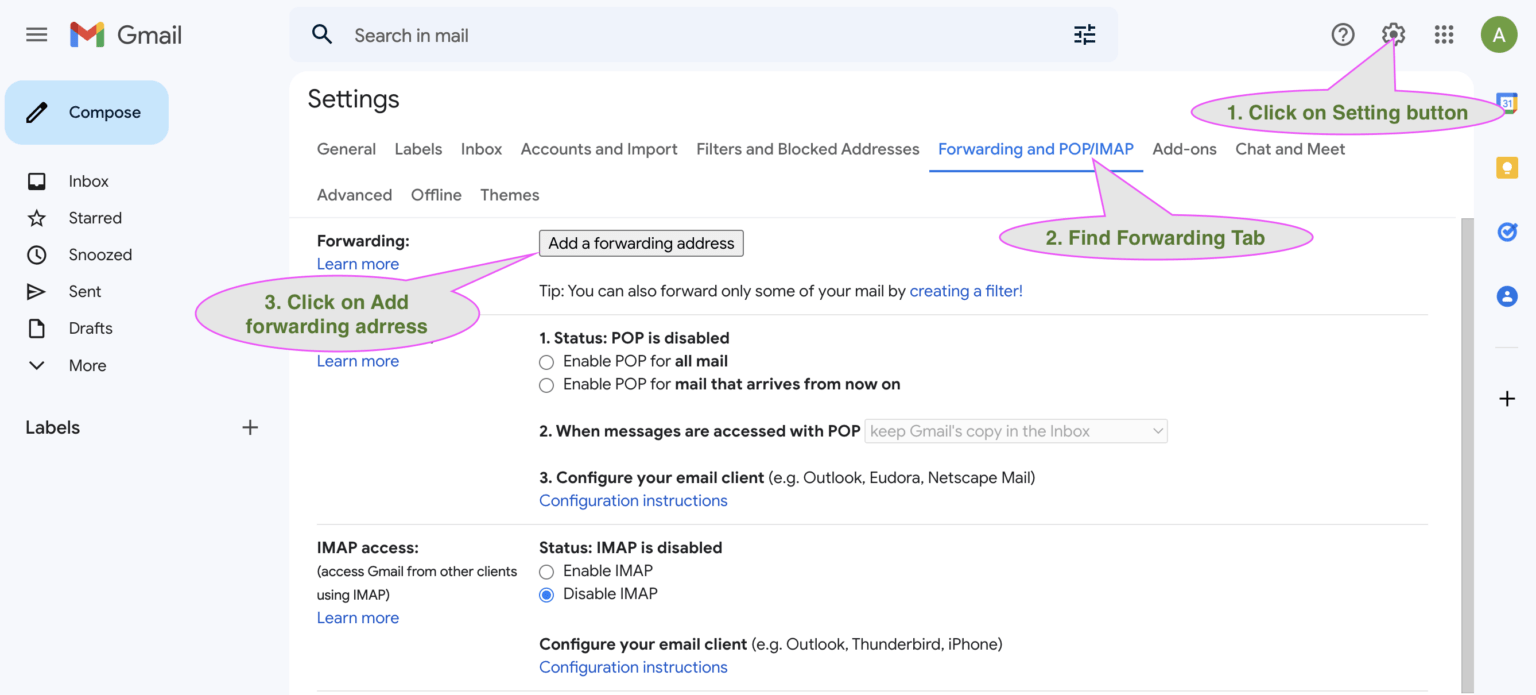
Task: Enable POP for mail arriving from now on
Action: [x=546, y=385]
